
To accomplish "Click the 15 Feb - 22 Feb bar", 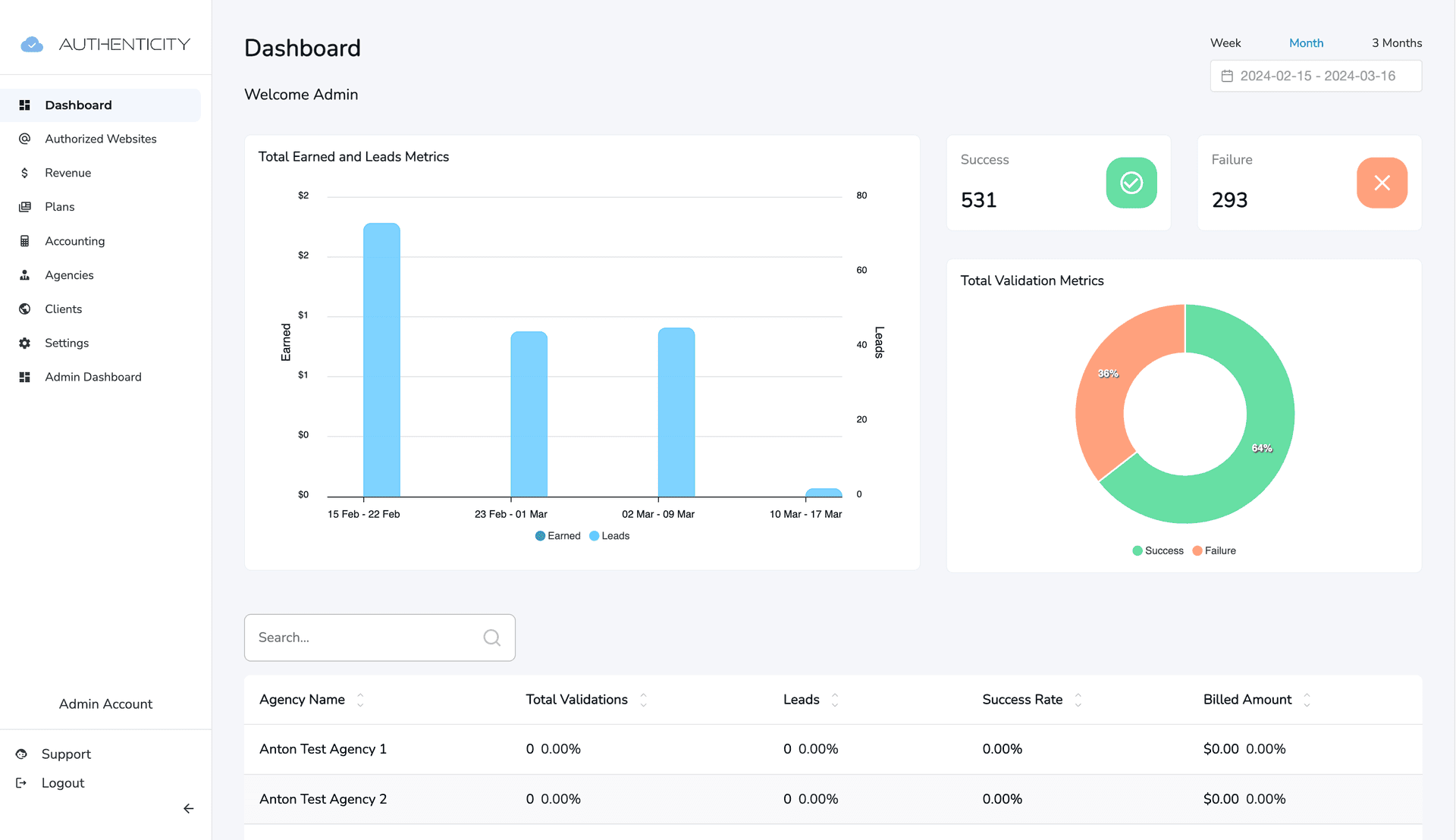I will 381,360.
